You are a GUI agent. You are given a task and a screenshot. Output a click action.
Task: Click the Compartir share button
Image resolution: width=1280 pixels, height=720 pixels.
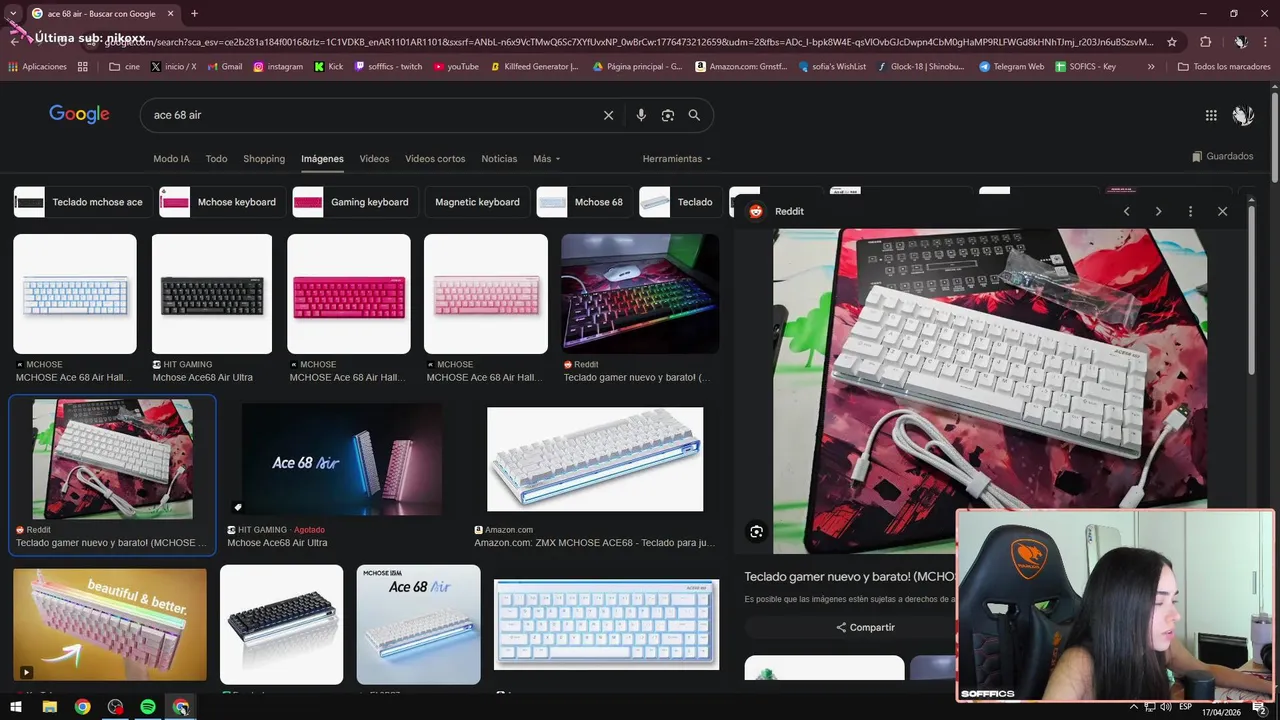pyautogui.click(x=866, y=627)
